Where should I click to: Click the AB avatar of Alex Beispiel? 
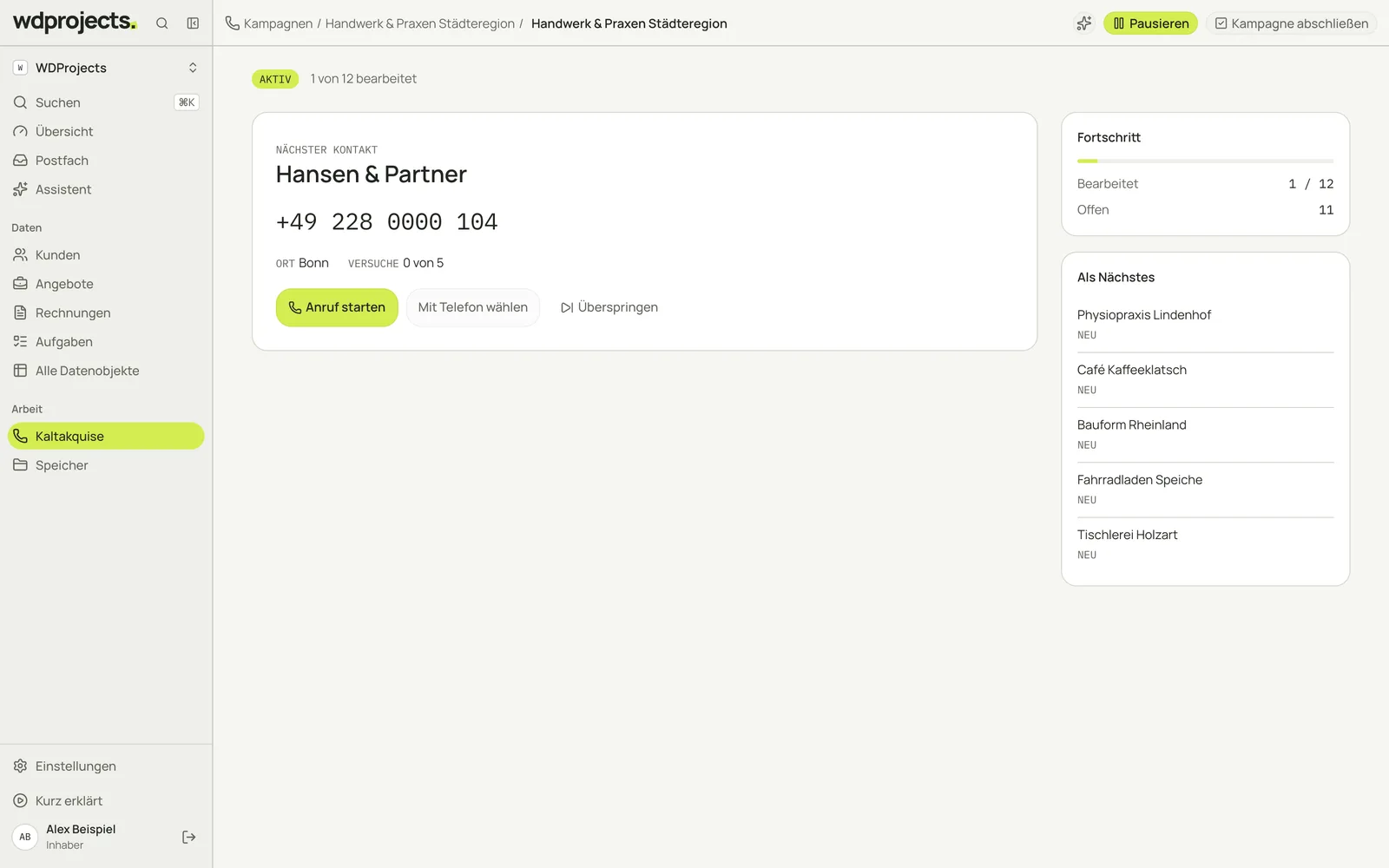pos(25,837)
